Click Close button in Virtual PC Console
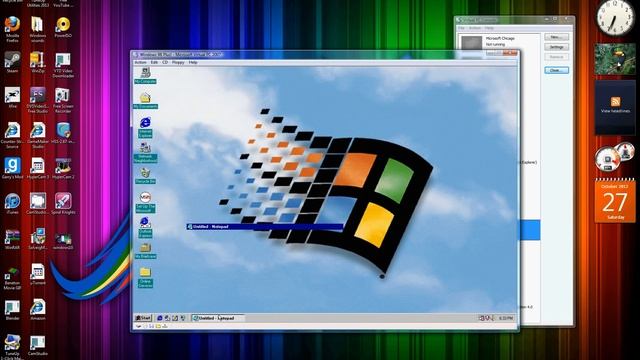Screen dimensions: 640x360 coord(556,71)
